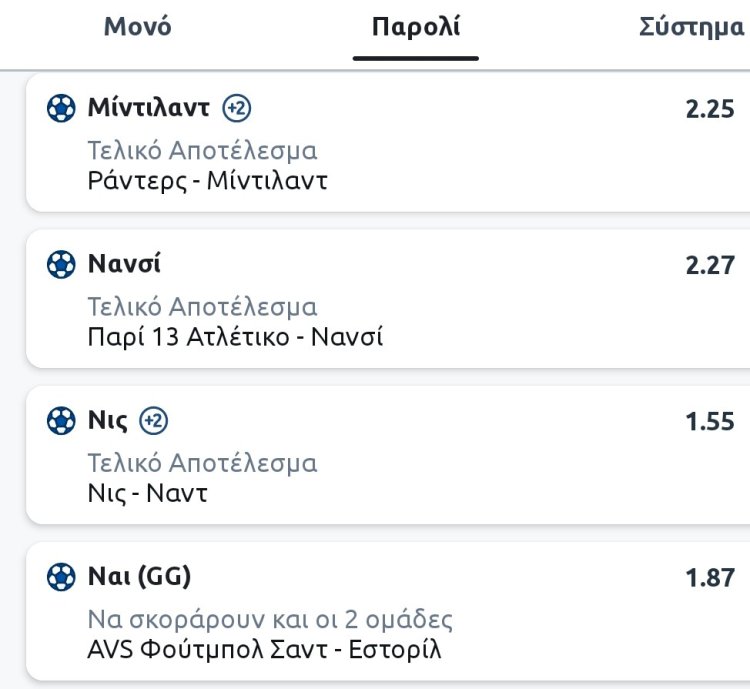Open the Νις - Ναντ match
Screen dimensions: 750x689
[147, 493]
